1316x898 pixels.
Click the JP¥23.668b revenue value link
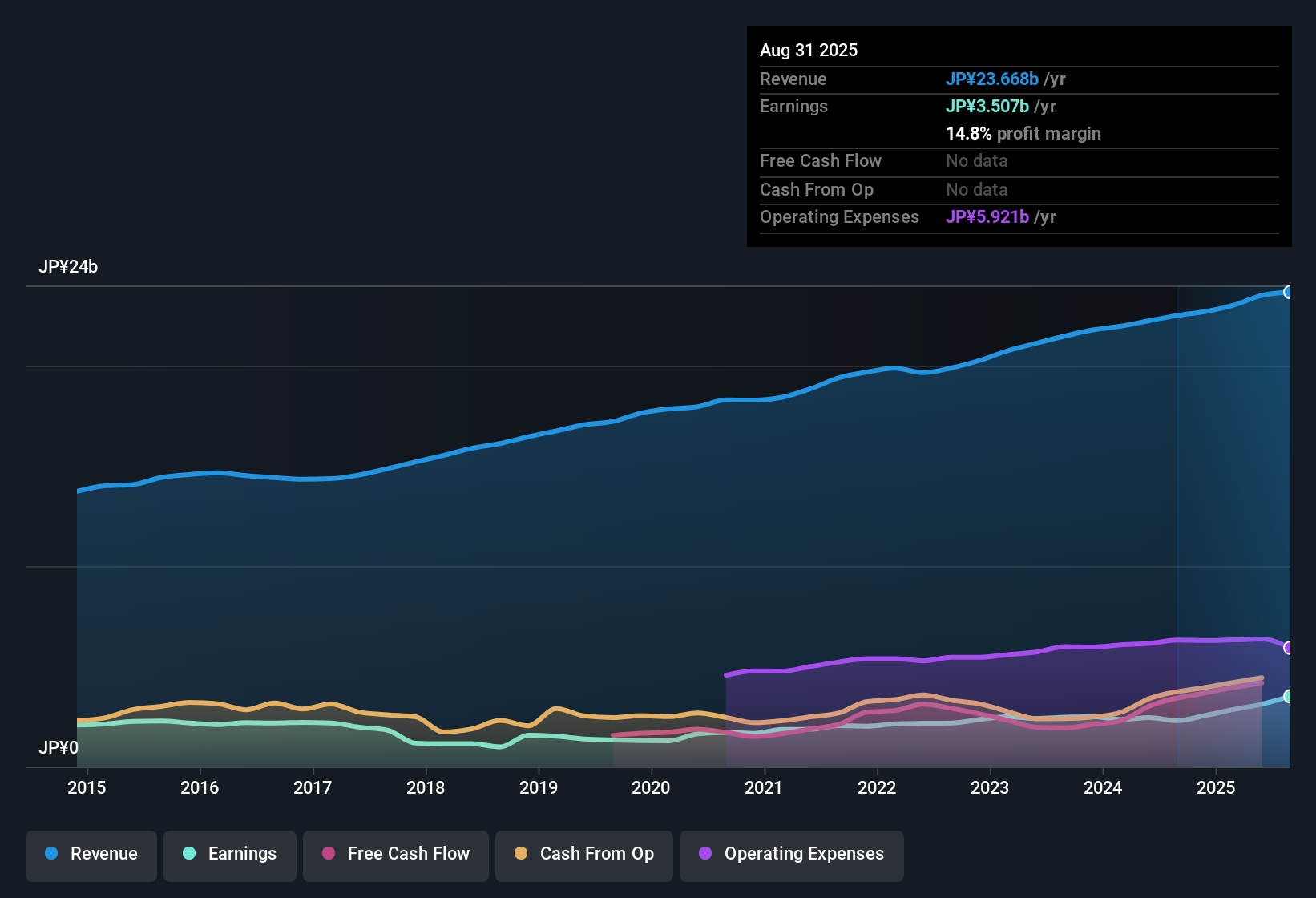pos(993,79)
